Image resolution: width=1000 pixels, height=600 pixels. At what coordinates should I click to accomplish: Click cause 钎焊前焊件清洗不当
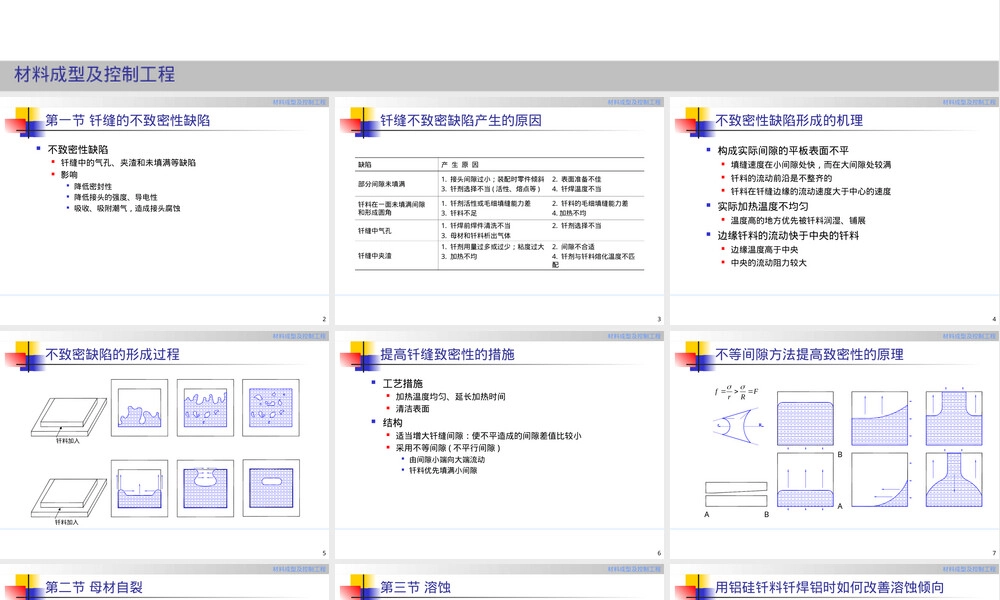(x=476, y=226)
